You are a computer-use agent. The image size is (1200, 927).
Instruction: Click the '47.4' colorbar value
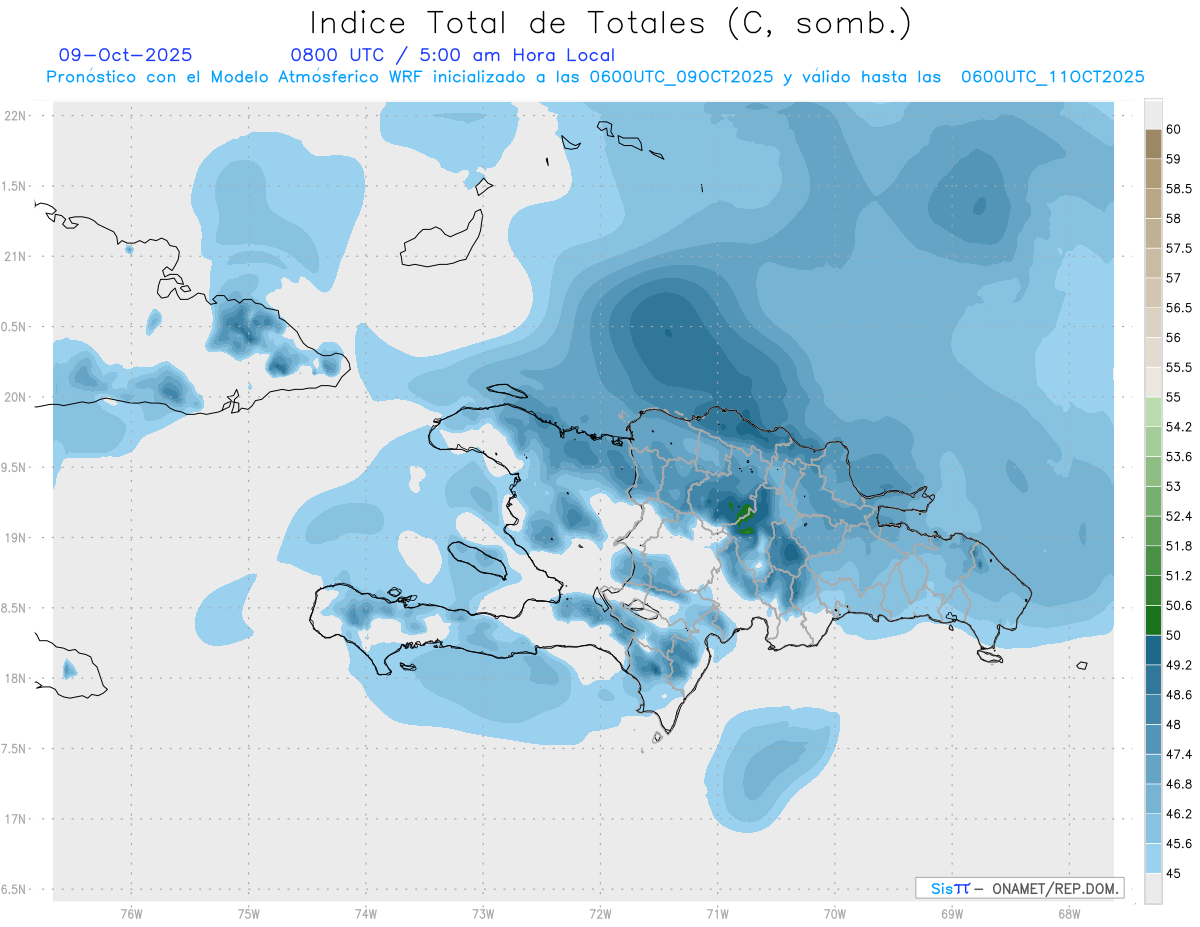pyautogui.click(x=1180, y=754)
